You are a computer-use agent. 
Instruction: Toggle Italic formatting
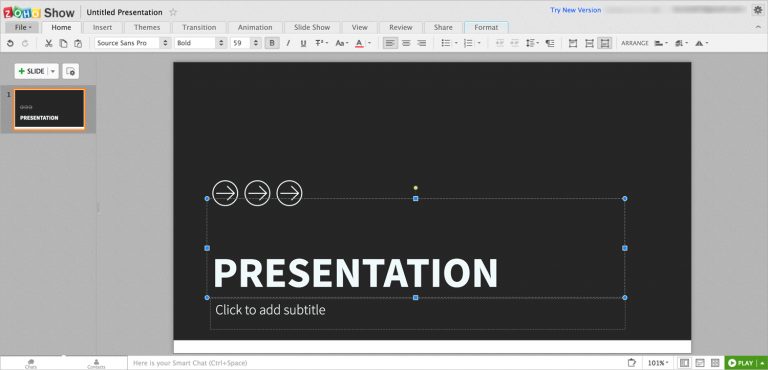(288, 43)
